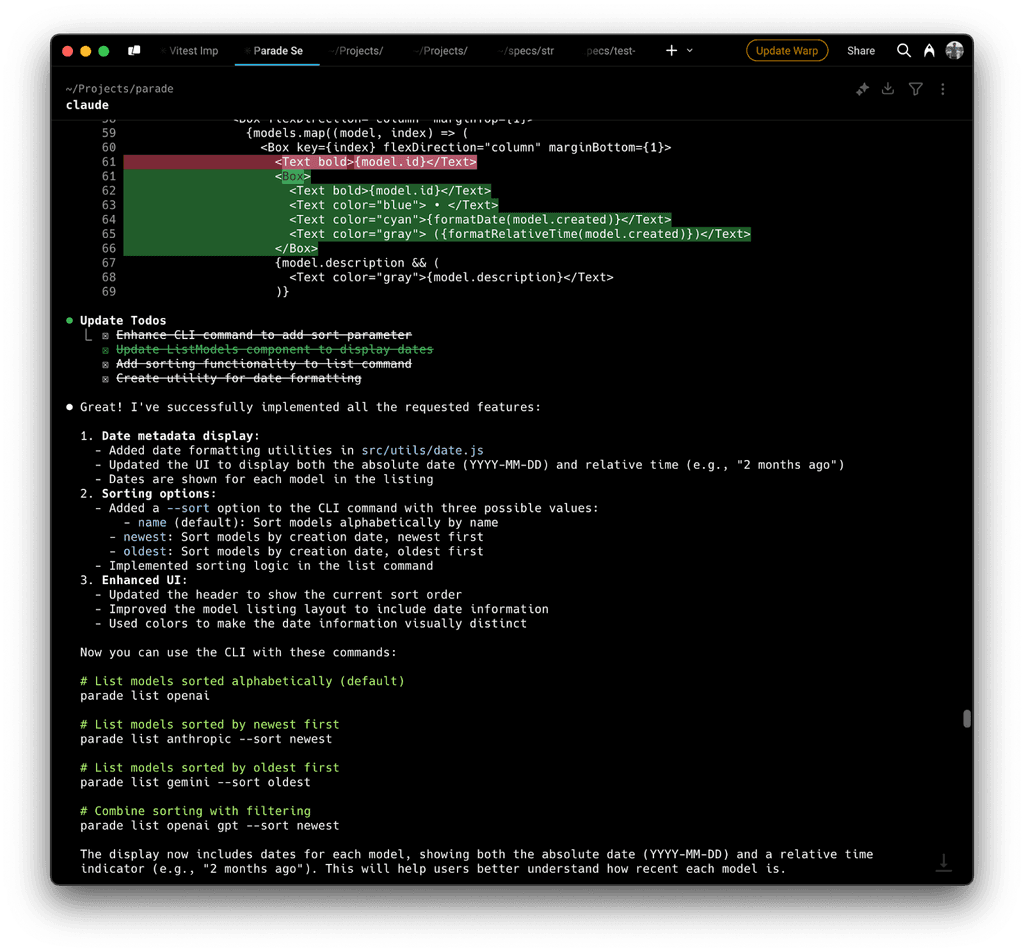Collapse the Update Todos section
Screen dimensions: 1024x952
pos(69,321)
